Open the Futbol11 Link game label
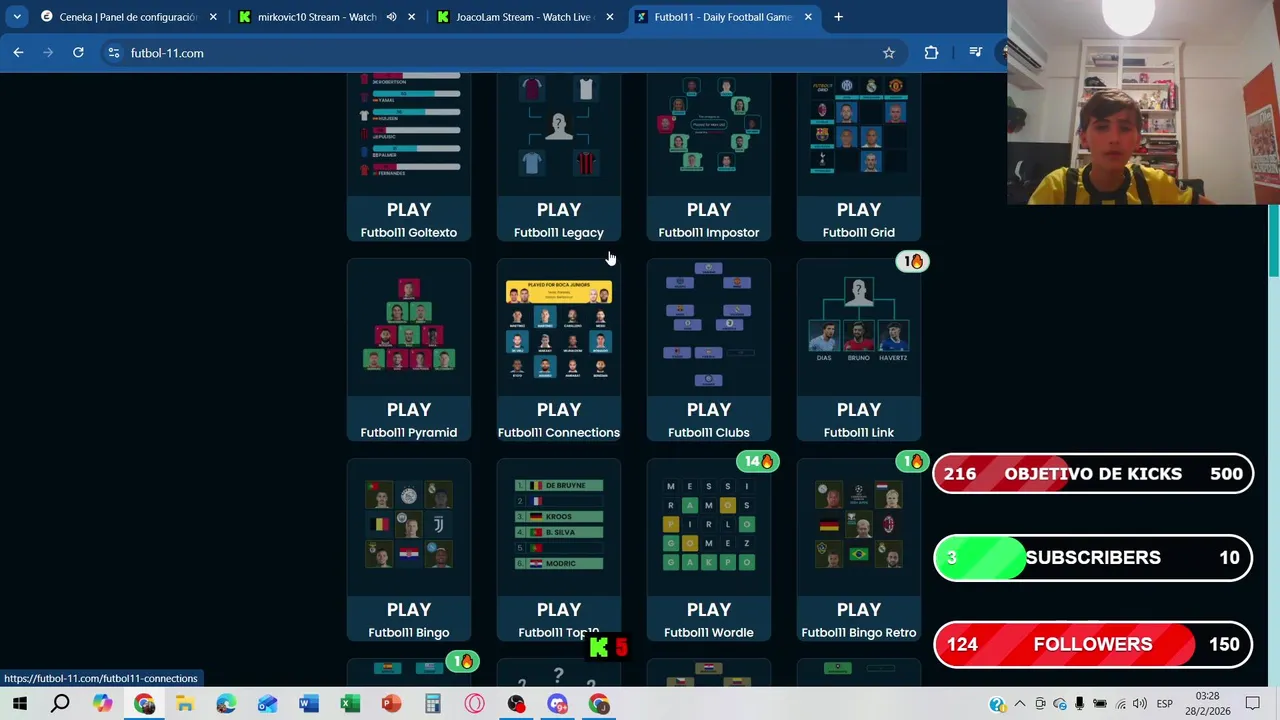The image size is (1280, 720). 859,432
